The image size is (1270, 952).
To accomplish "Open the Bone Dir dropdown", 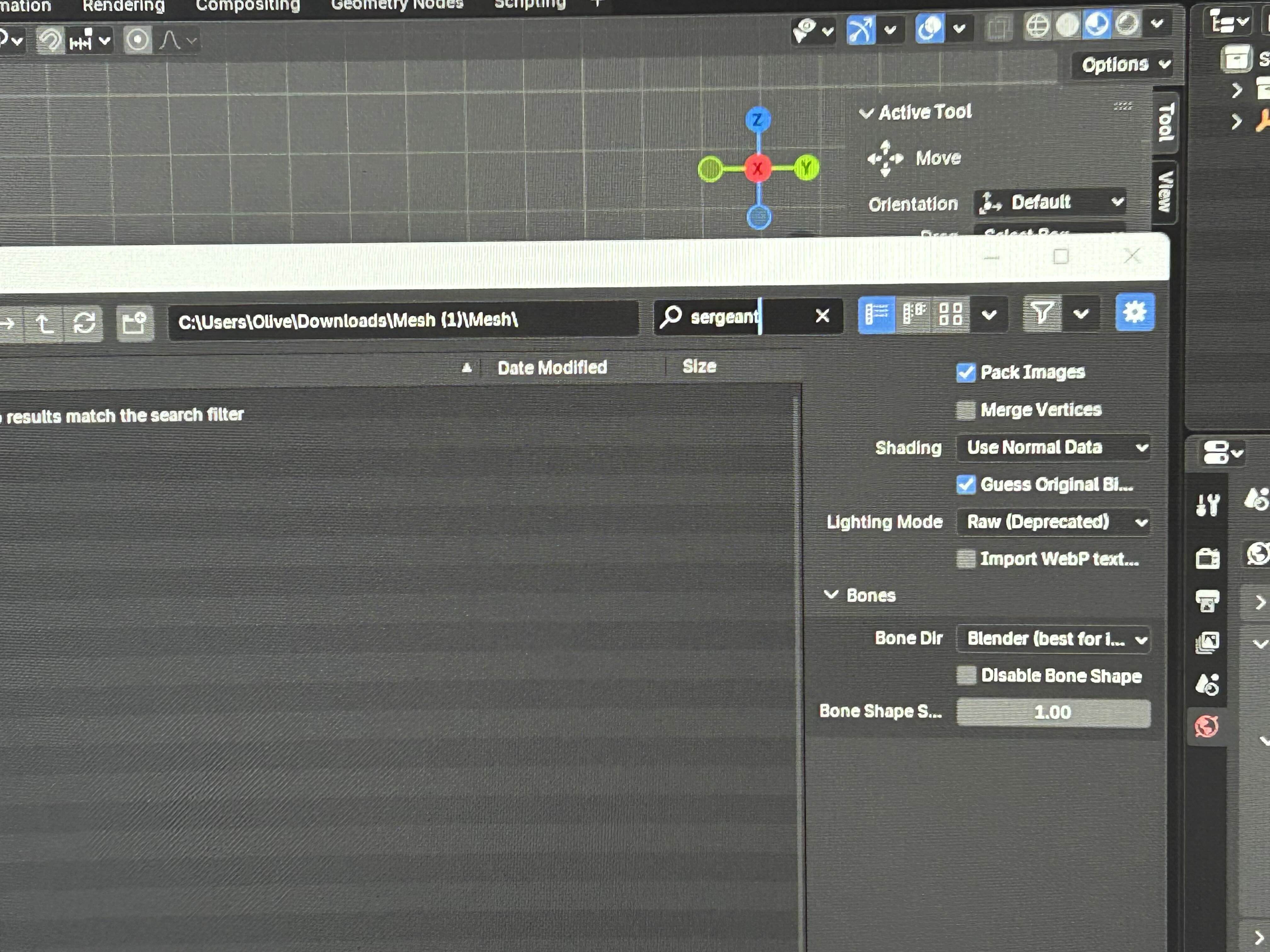I will (x=1054, y=639).
